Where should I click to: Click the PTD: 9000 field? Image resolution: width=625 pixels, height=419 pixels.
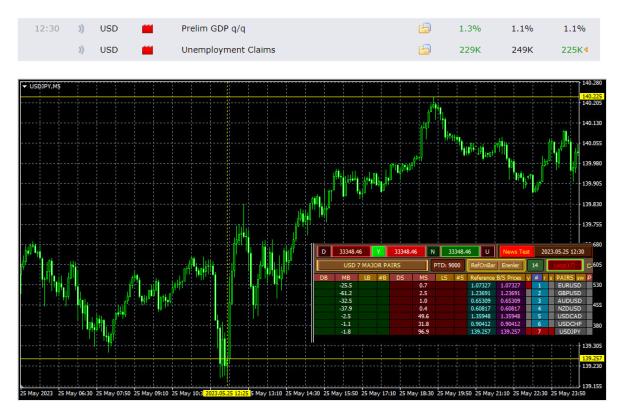tap(447, 265)
